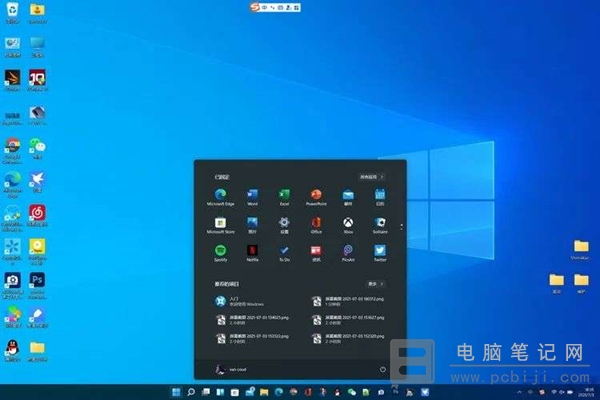Screen dimensions: 600x400
Task: Open the van cloud user account menu
Action: [231, 369]
